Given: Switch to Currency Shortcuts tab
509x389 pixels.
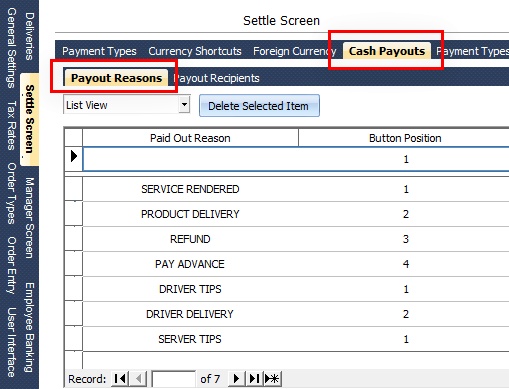Looking at the screenshot, I should click(x=195, y=51).
